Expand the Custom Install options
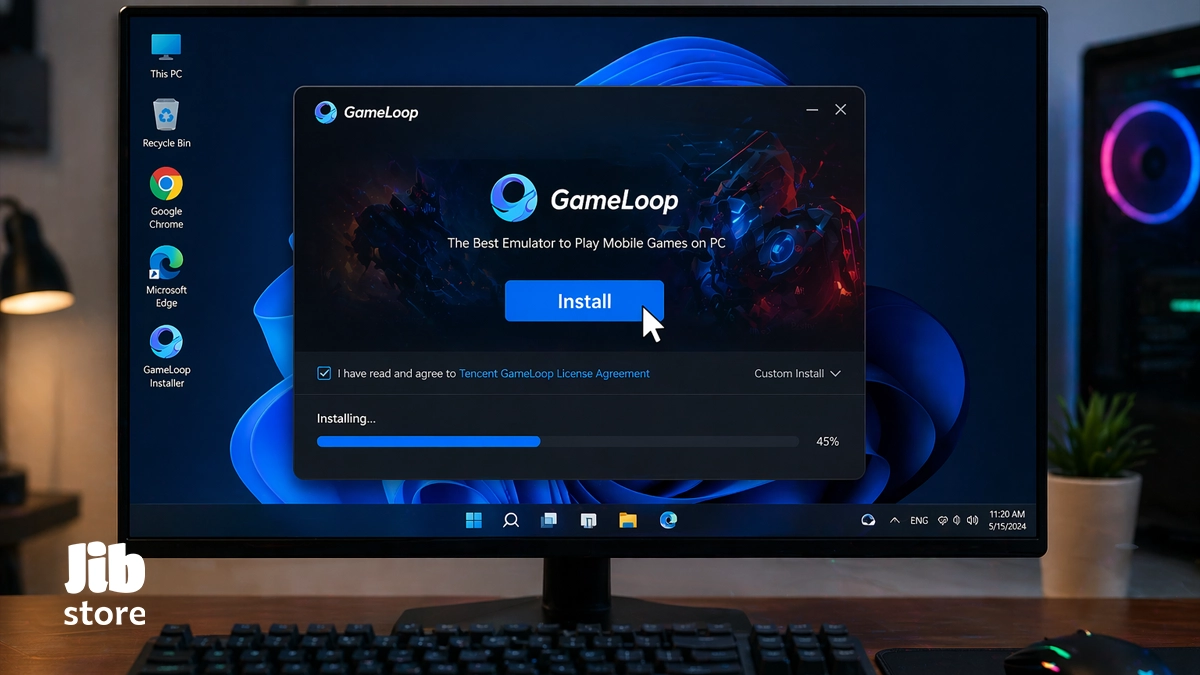Image resolution: width=1200 pixels, height=675 pixels. click(797, 374)
